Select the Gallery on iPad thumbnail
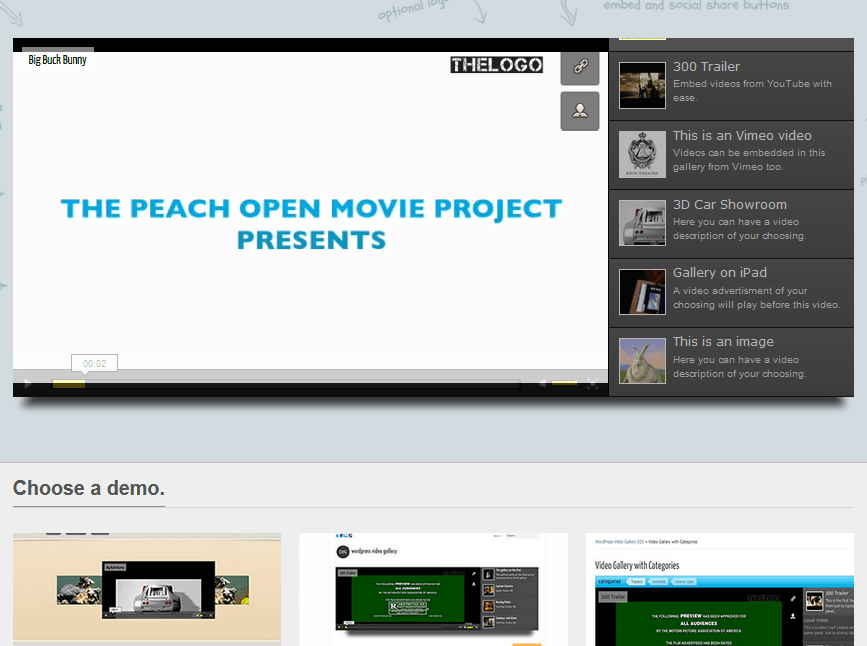The width and height of the screenshot is (867, 646). (x=643, y=292)
